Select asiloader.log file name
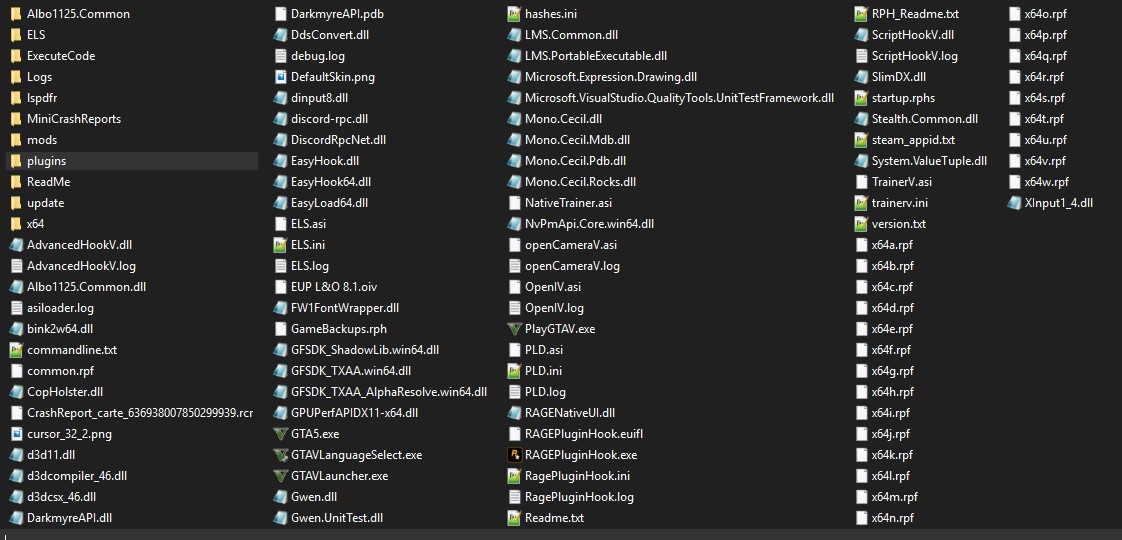Image resolution: width=1122 pixels, height=540 pixels. click(x=60, y=308)
